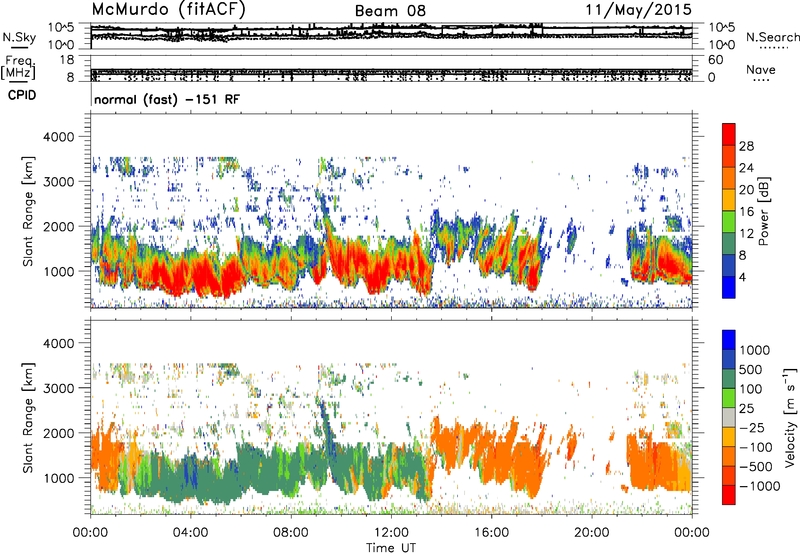Click the velocity panel 'Slant Range [km]' label
Screen dimensions: 800x554
point(28,417)
